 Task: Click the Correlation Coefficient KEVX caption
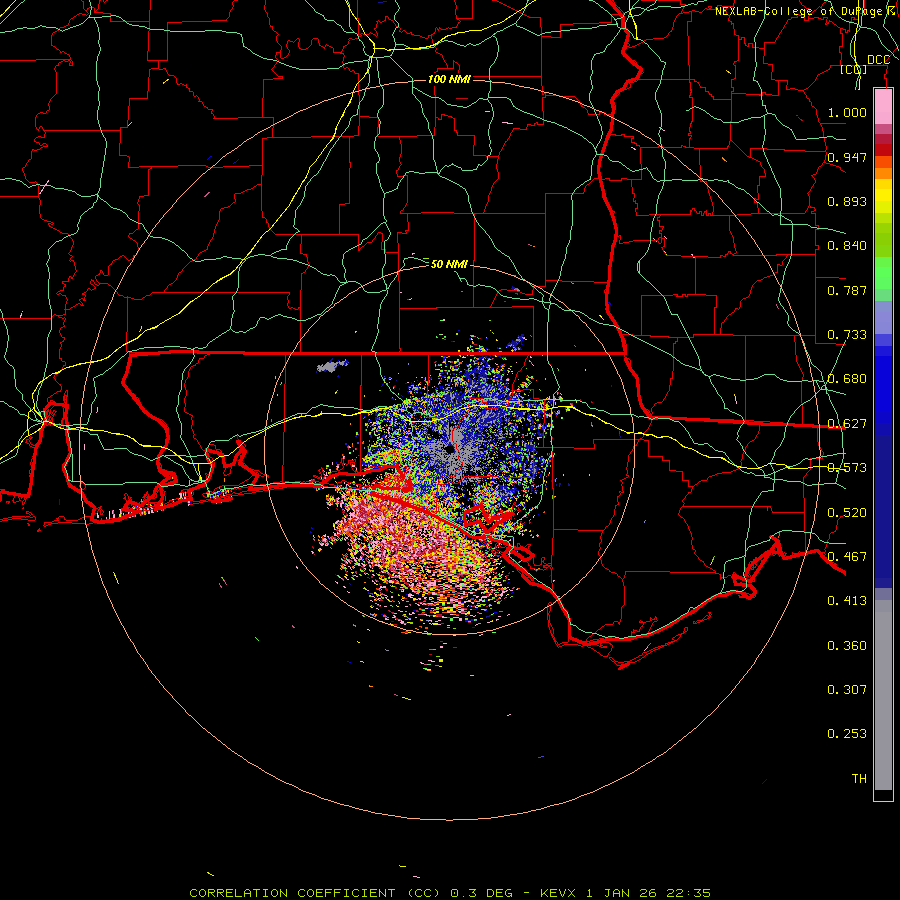click(450, 893)
